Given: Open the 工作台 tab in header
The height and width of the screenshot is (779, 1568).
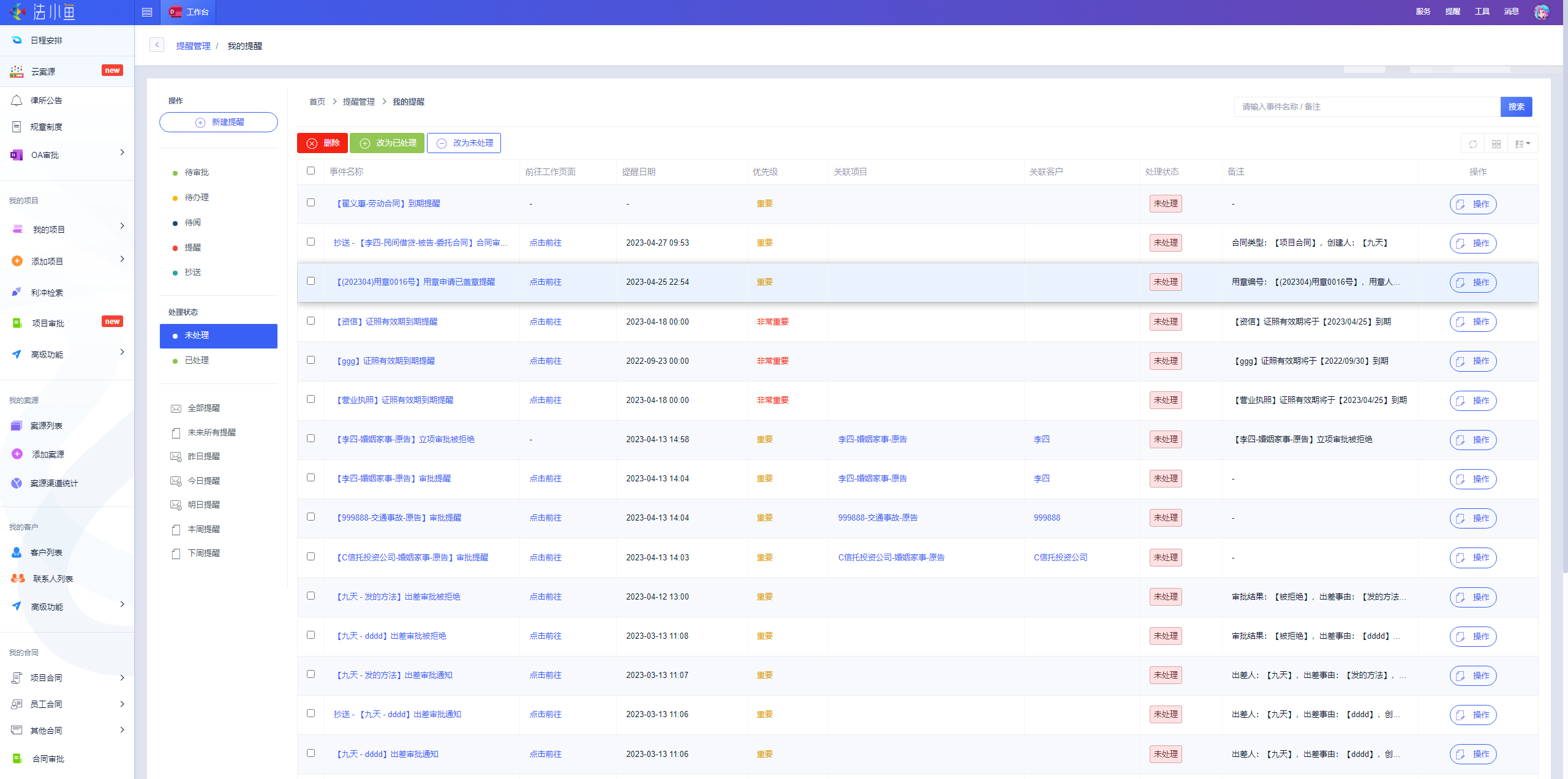Looking at the screenshot, I should 189,12.
